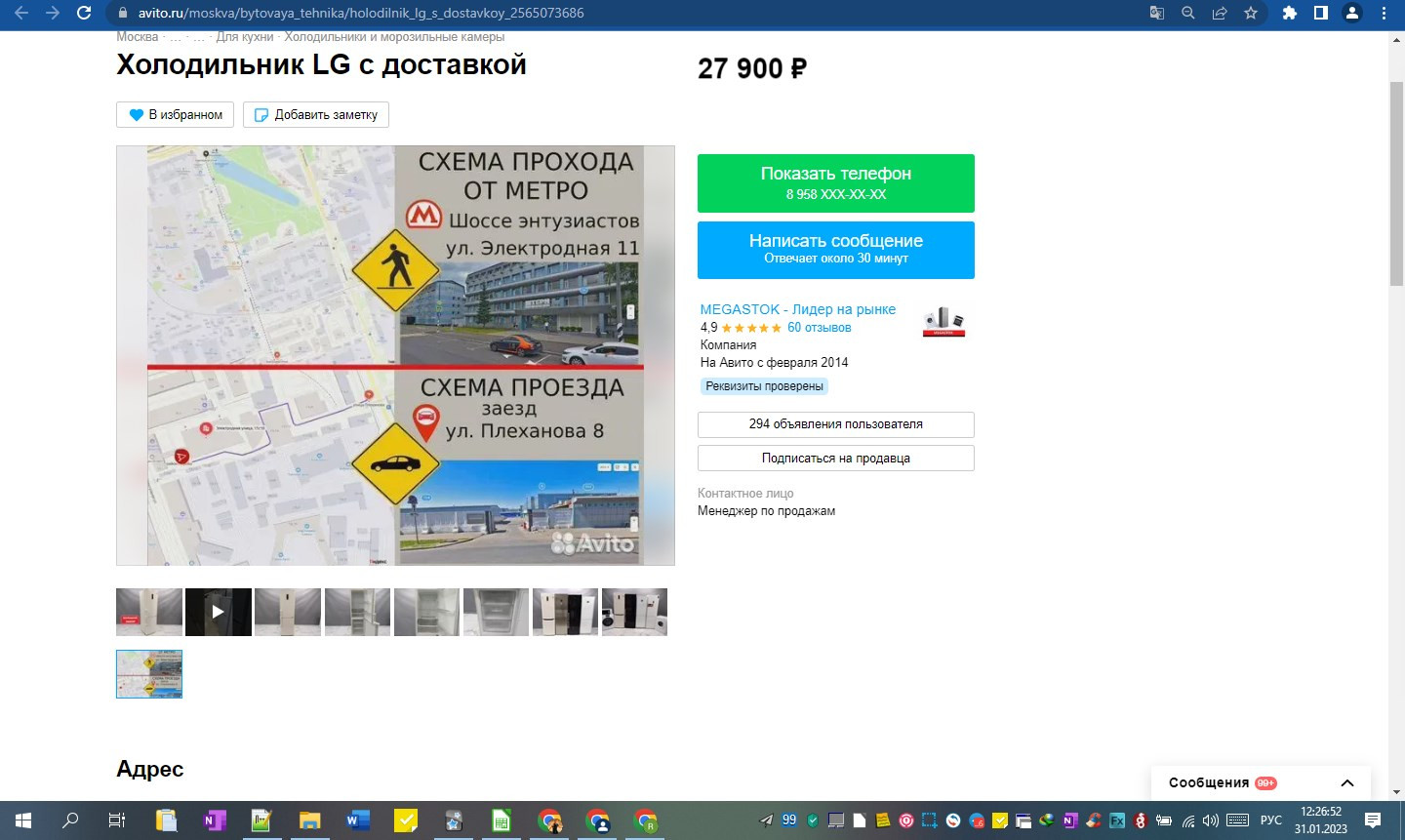Image resolution: width=1405 pixels, height=840 pixels.
Task: Click the MEGASTOK seller logo image
Action: [x=943, y=321]
